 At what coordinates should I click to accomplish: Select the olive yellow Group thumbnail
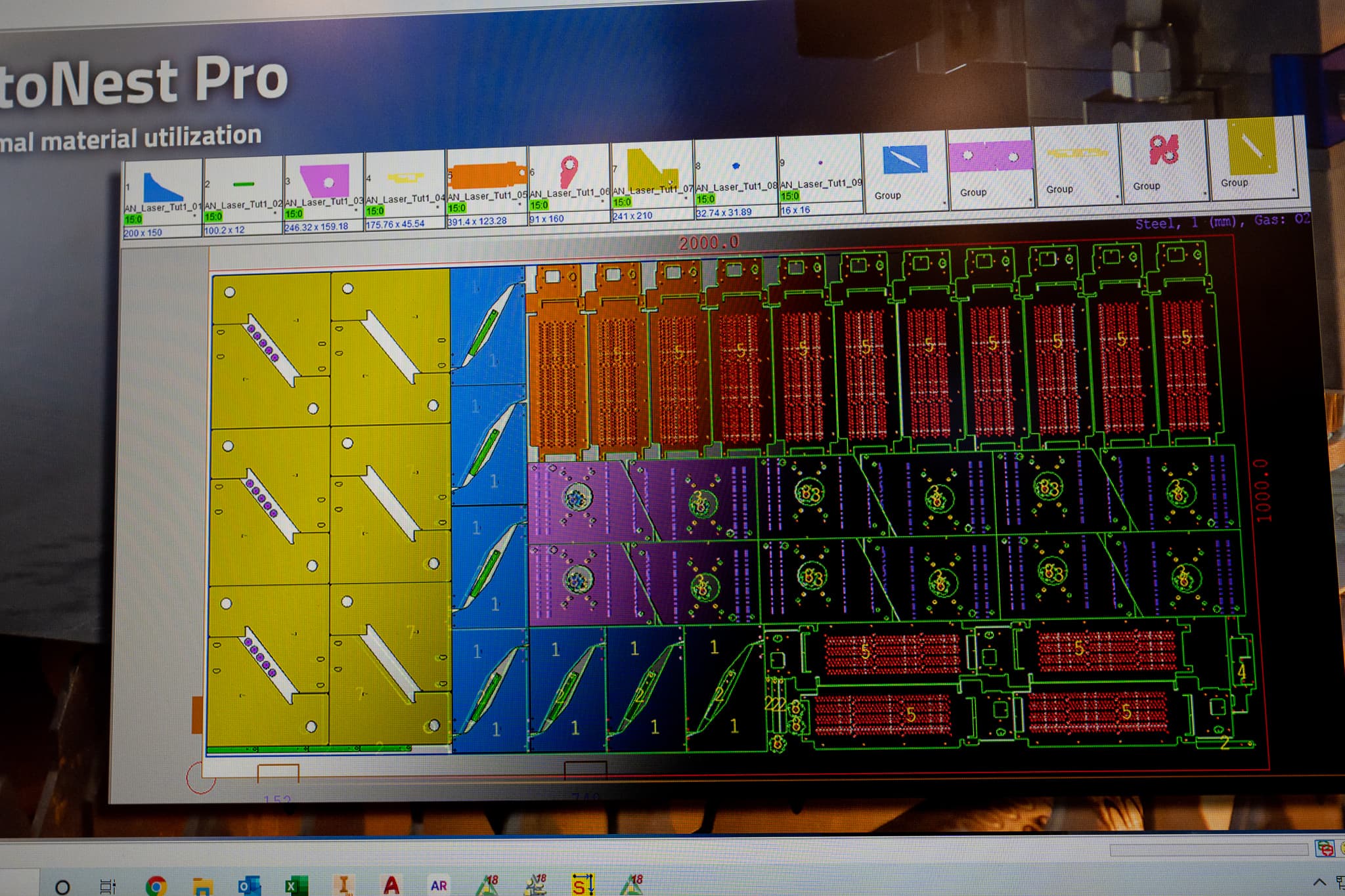(1251, 146)
